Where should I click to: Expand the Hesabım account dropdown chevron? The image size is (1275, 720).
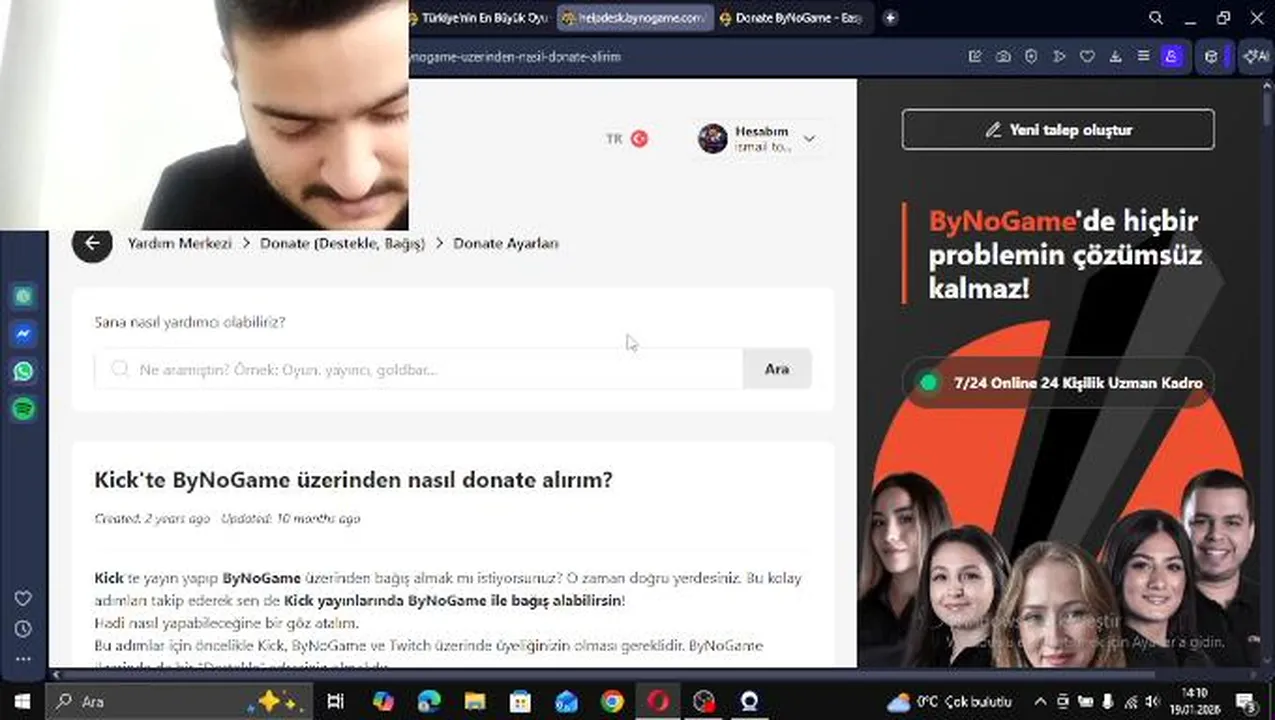point(809,139)
